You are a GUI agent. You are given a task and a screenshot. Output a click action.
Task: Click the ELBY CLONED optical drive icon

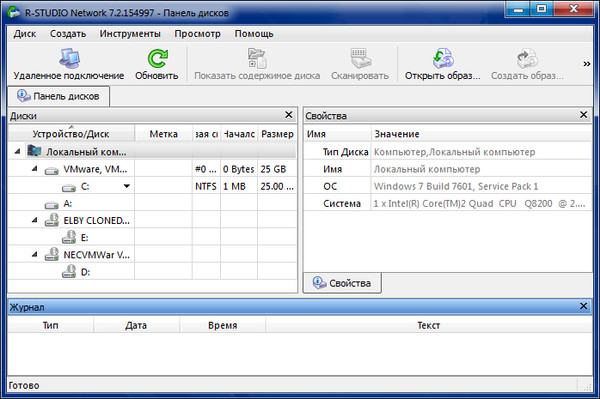click(x=51, y=220)
